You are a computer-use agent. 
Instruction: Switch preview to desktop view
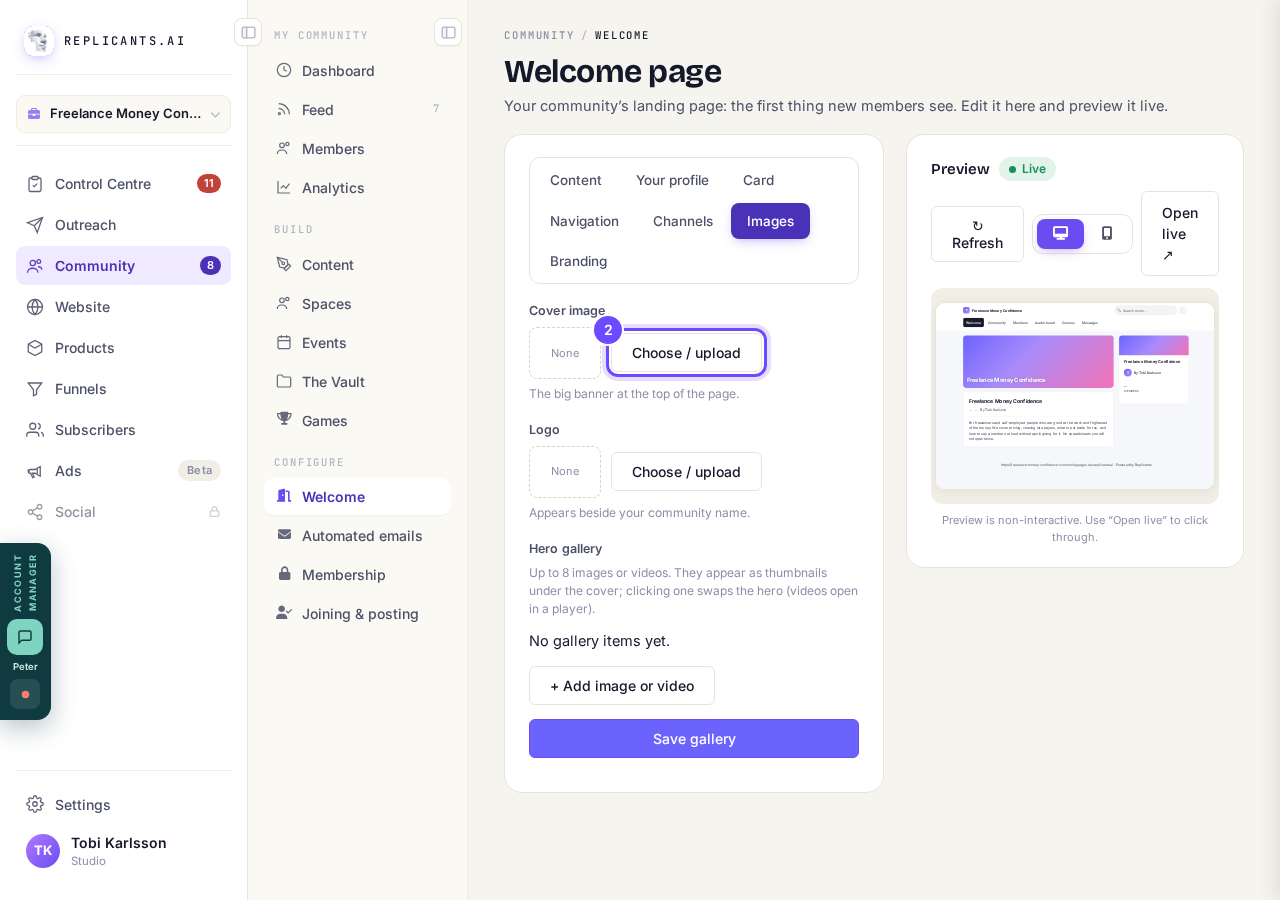[1060, 234]
